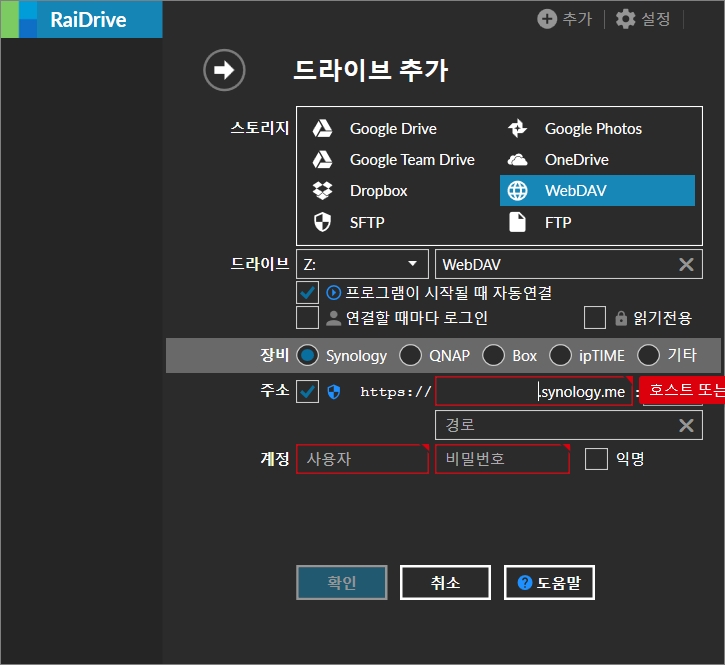Image resolution: width=725 pixels, height=665 pixels.
Task: Select the QNAP device radio button
Action: [411, 356]
